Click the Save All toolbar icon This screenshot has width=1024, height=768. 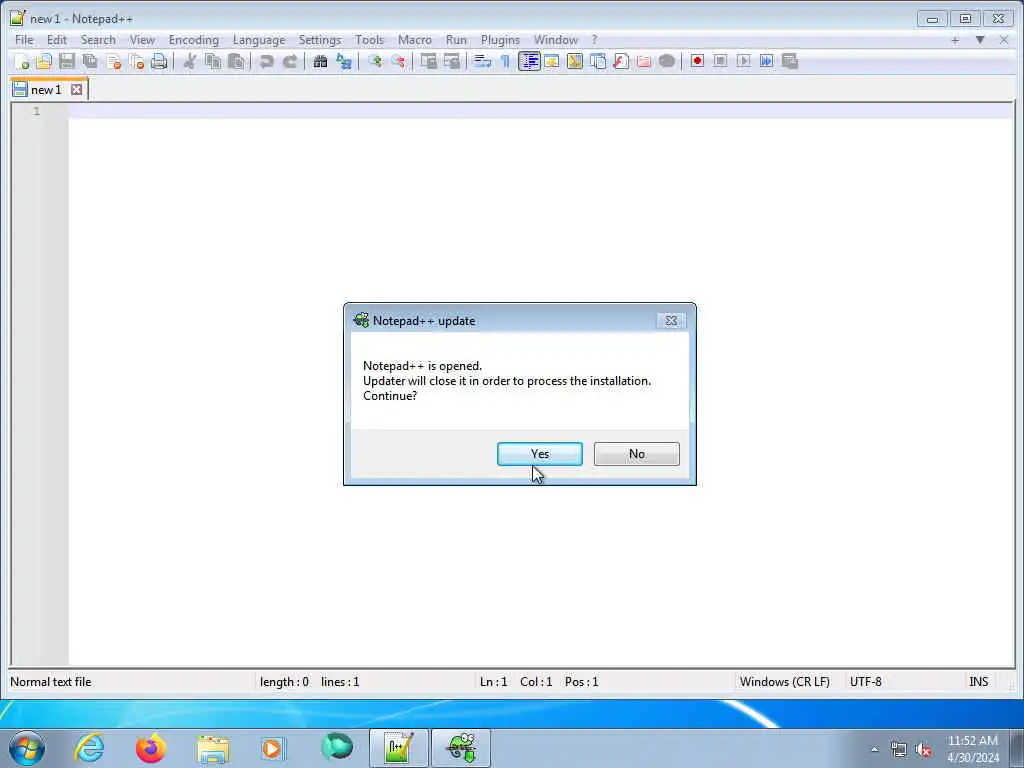point(90,61)
